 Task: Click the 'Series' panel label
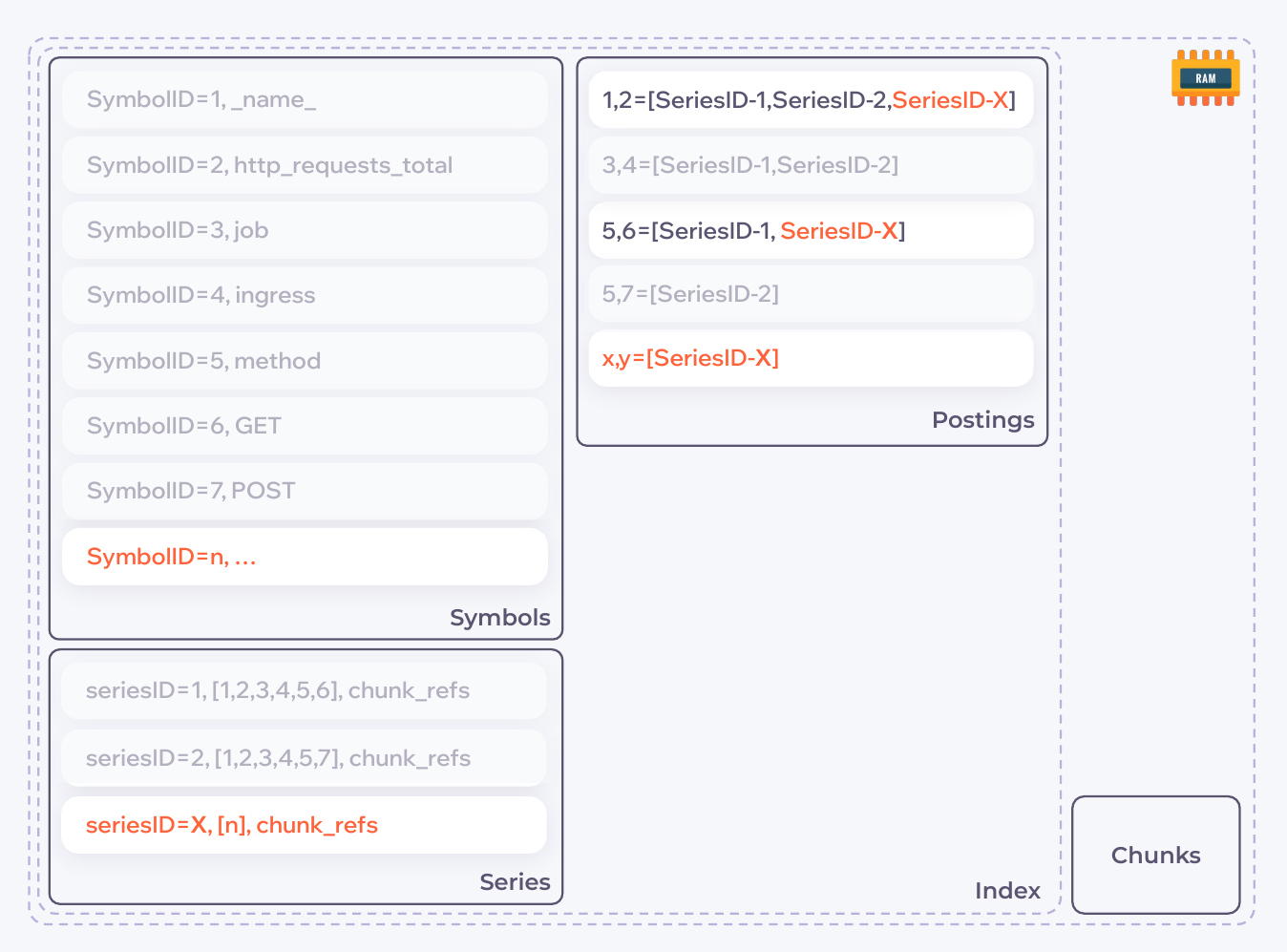515,882
